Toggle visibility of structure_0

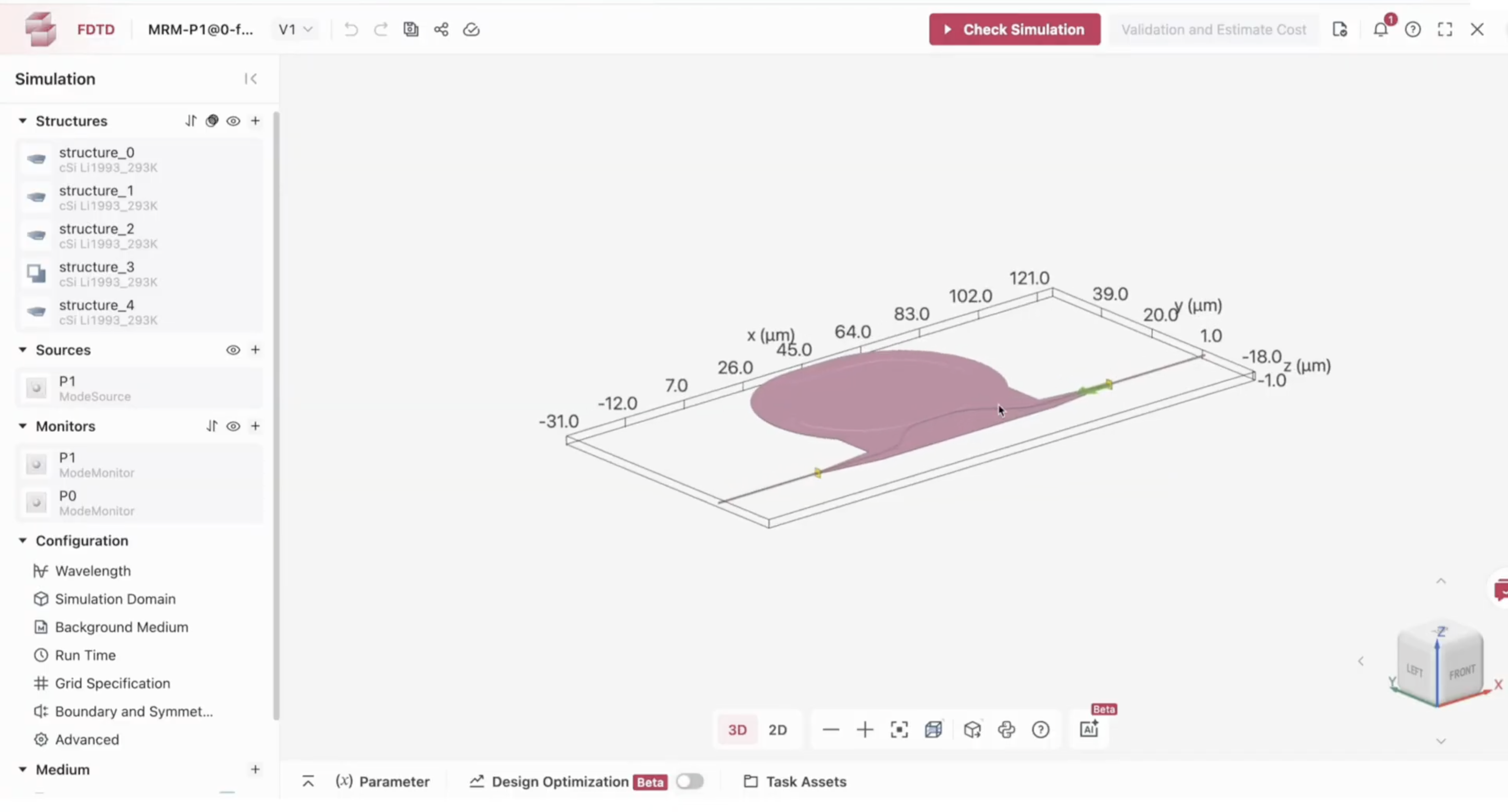pos(232,158)
